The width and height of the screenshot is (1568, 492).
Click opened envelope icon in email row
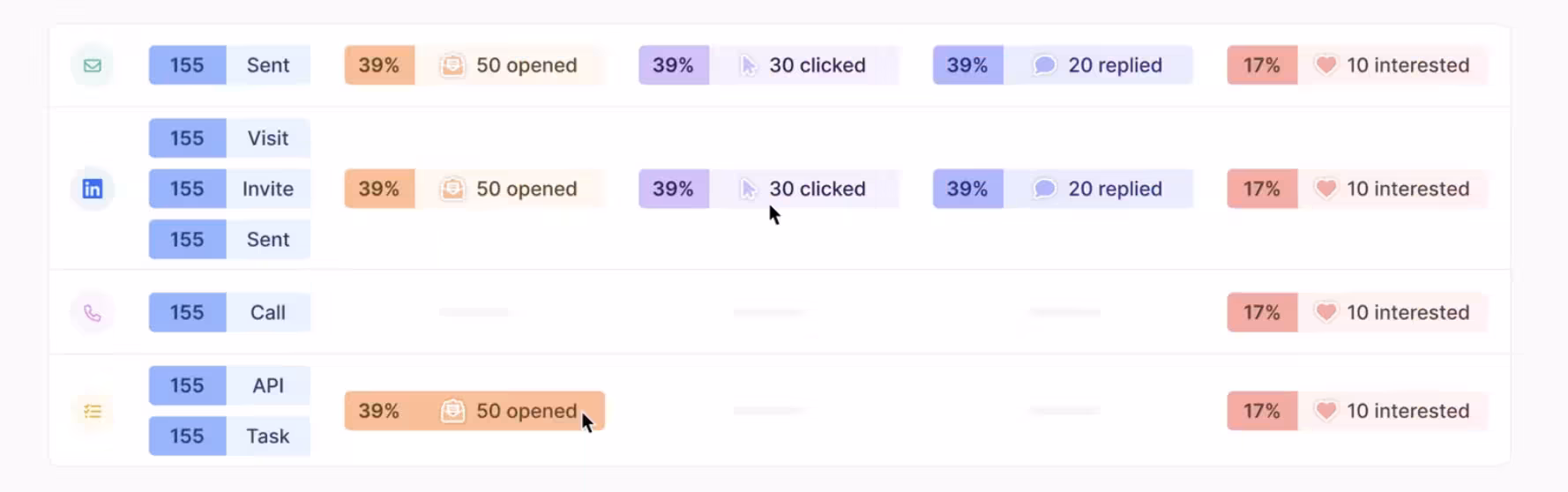point(452,65)
